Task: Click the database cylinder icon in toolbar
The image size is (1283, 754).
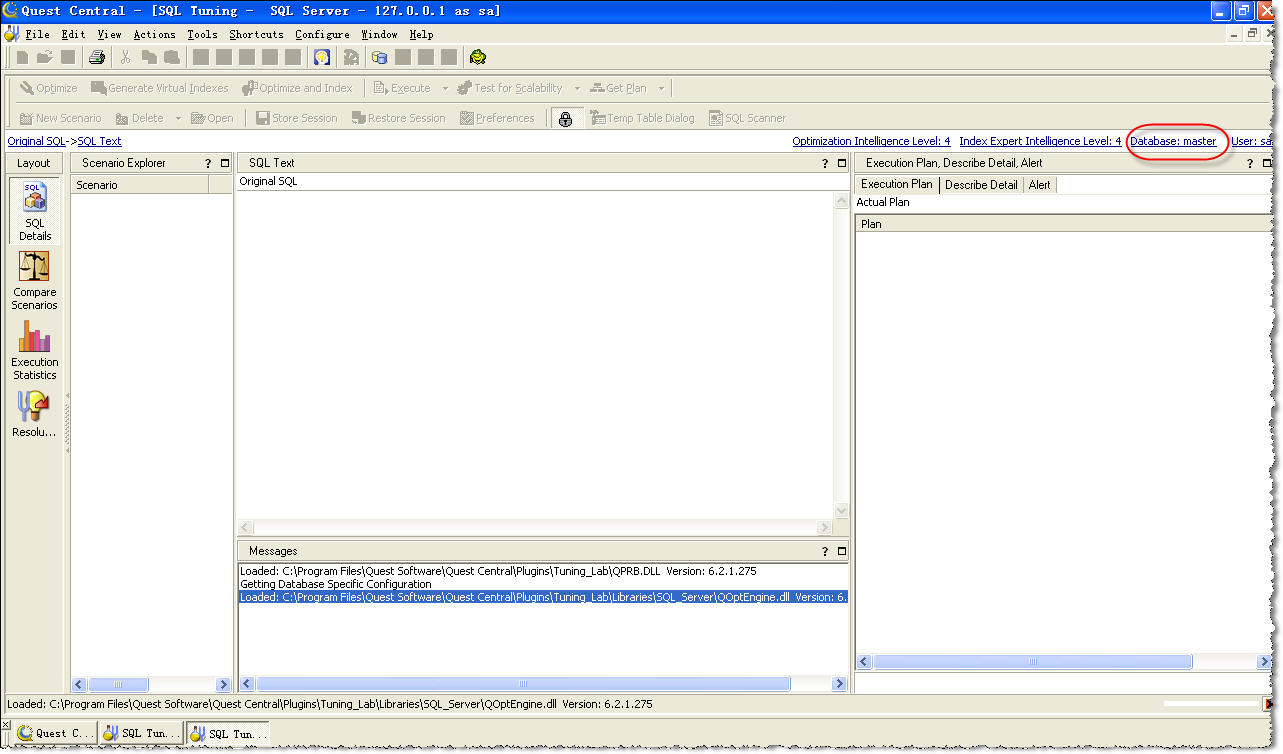Action: [380, 57]
